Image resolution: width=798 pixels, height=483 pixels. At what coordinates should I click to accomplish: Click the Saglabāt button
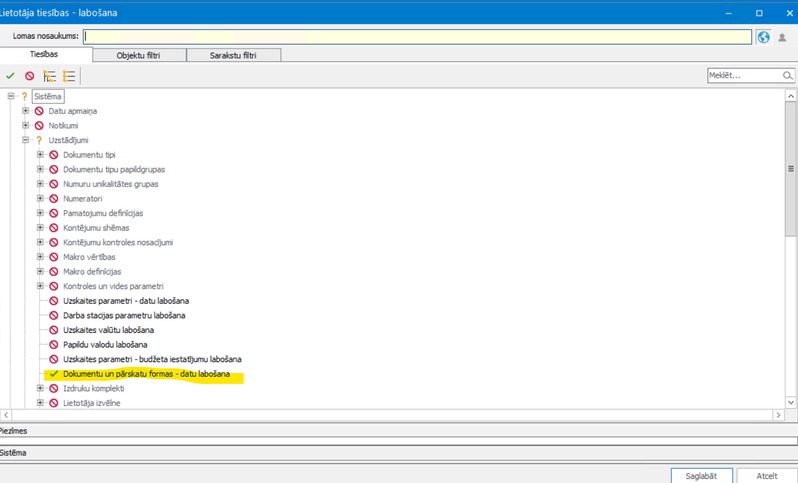tap(701, 476)
